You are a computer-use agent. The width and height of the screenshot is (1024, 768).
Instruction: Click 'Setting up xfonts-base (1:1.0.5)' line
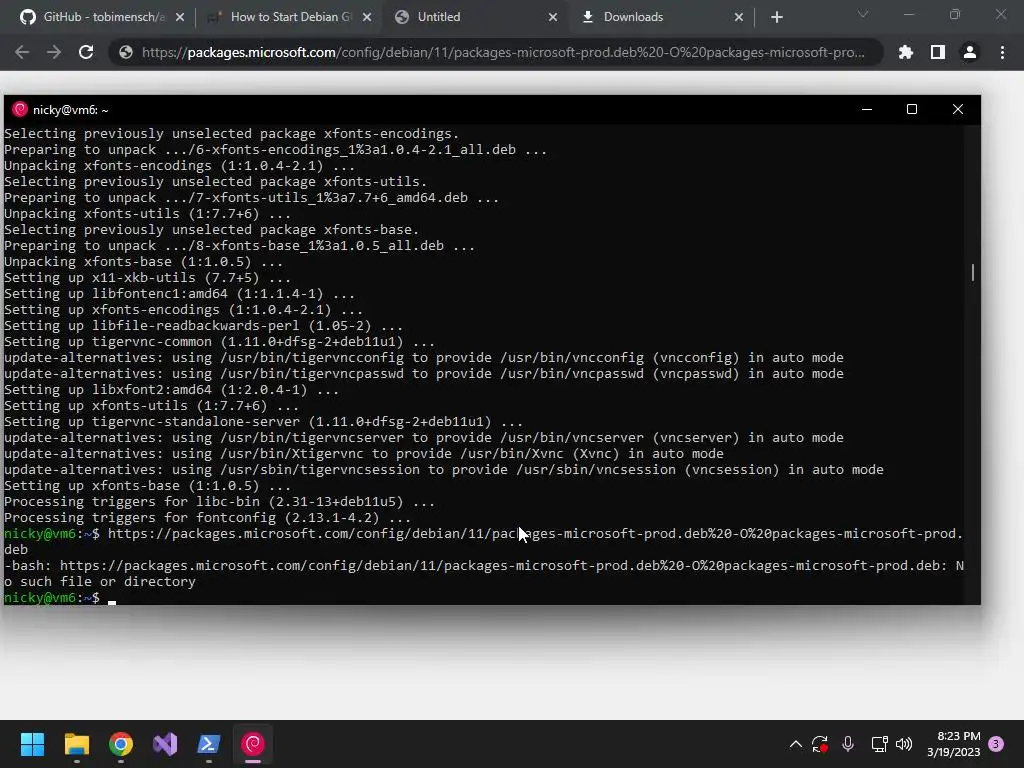148,486
